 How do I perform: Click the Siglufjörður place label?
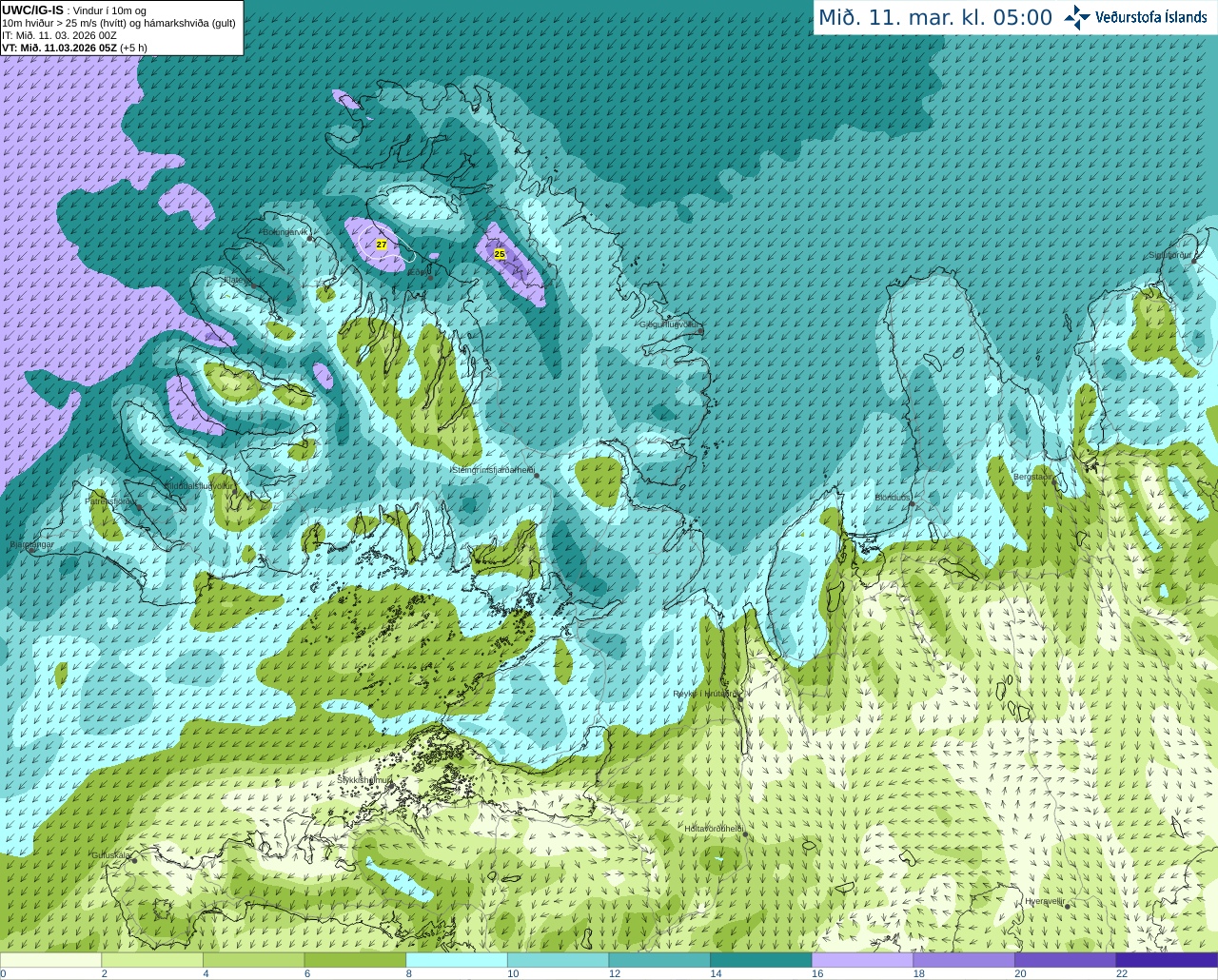pyautogui.click(x=1169, y=255)
